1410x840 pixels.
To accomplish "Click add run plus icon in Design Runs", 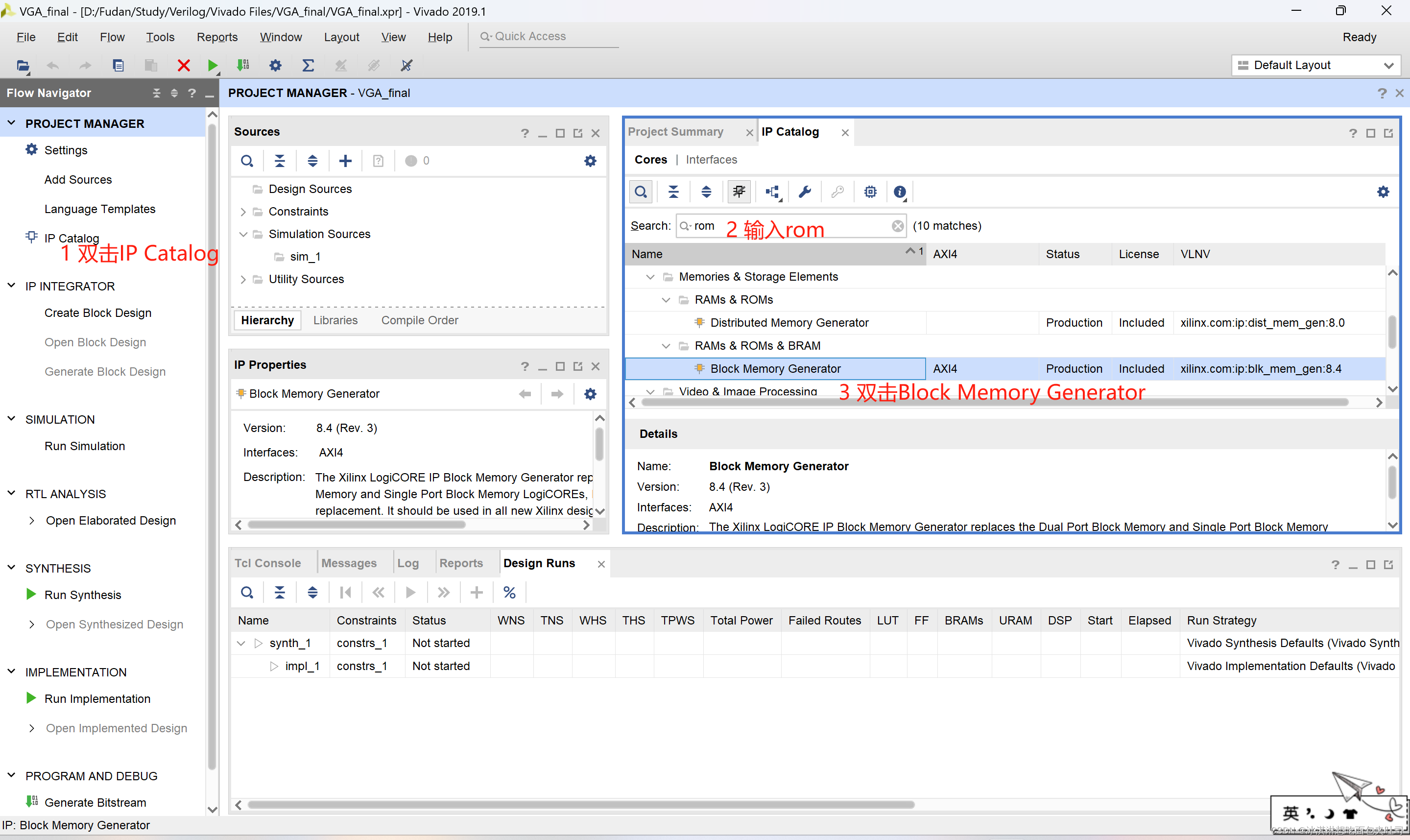I will click(x=477, y=593).
